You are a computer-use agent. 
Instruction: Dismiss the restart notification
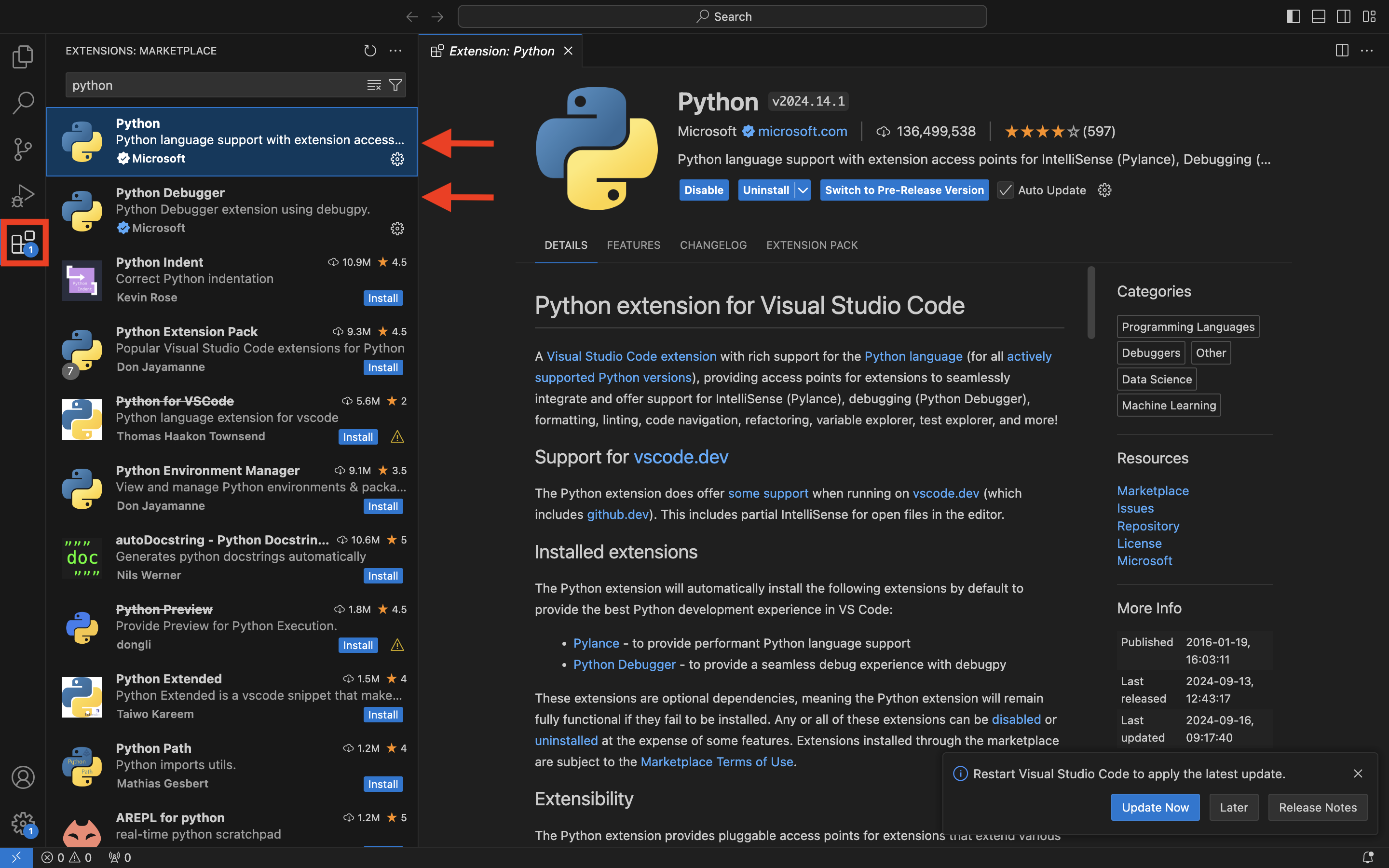(x=1358, y=774)
